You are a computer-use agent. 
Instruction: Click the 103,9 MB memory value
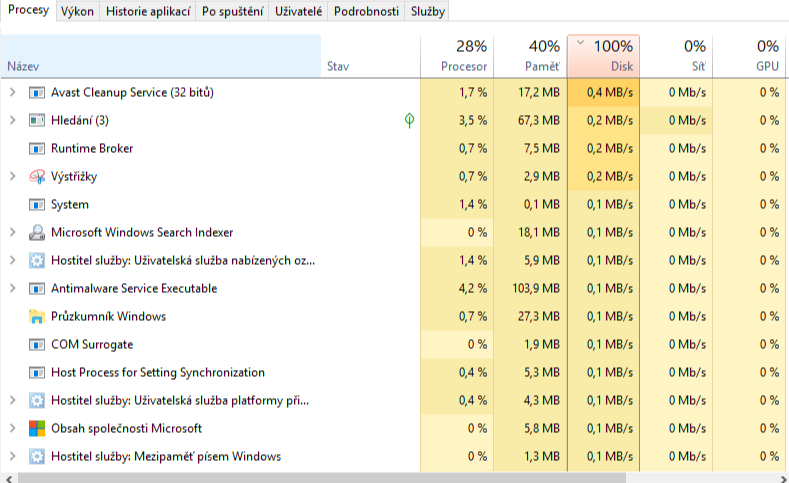coord(536,288)
